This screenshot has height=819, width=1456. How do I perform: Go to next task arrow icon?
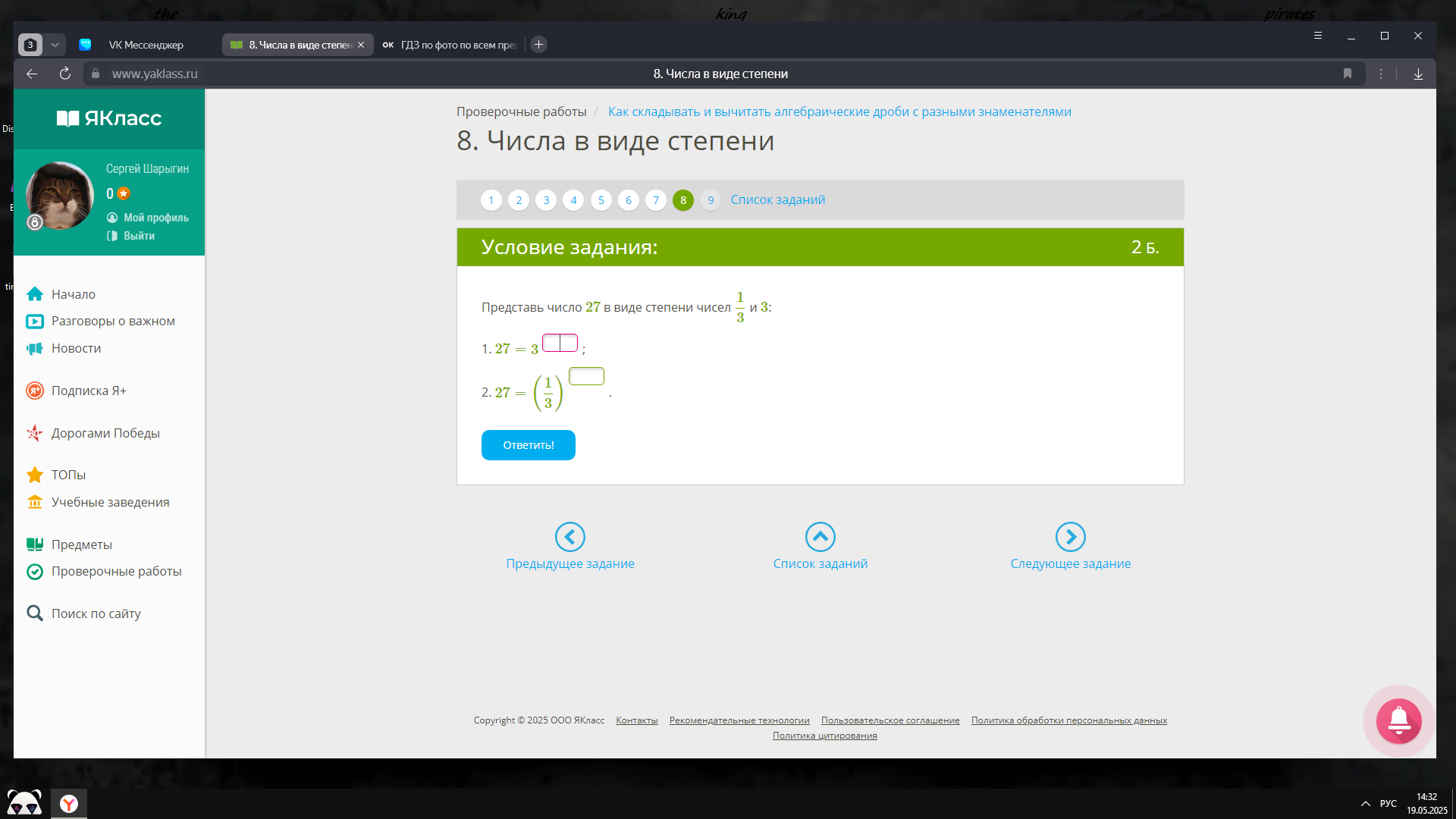click(x=1070, y=537)
